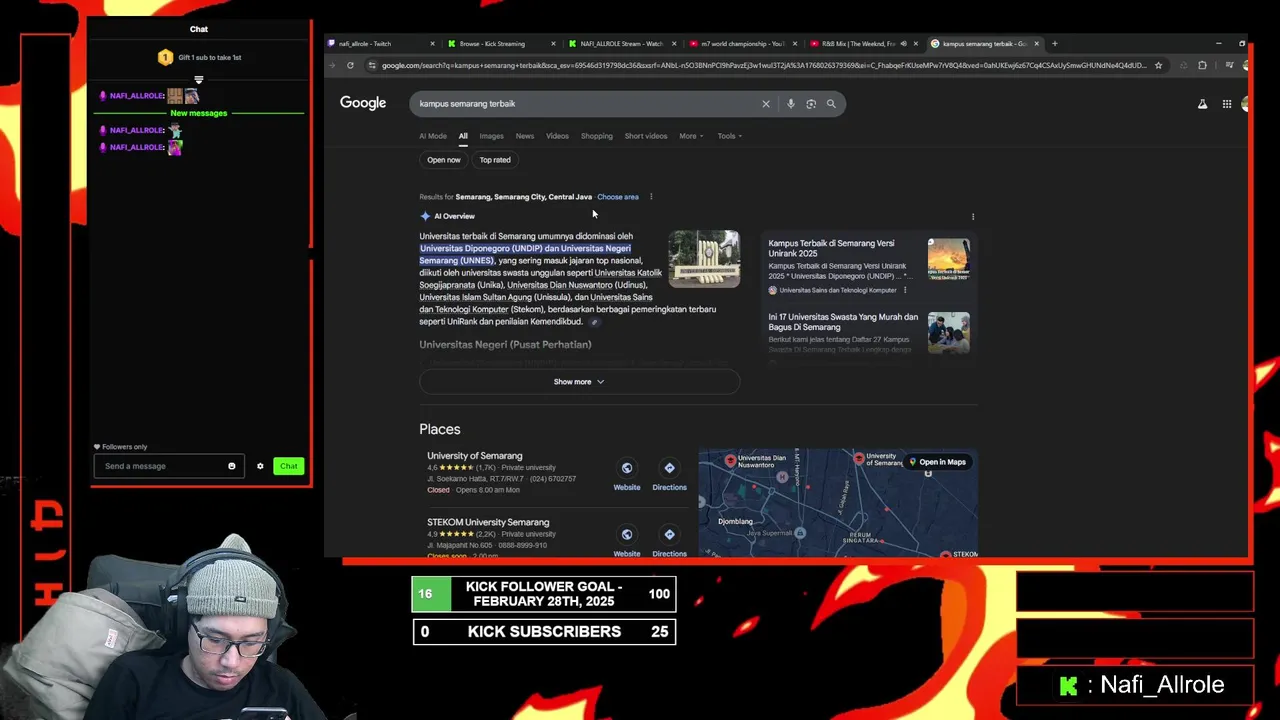
Task: Open the site info icon in address bar
Action: [372, 65]
